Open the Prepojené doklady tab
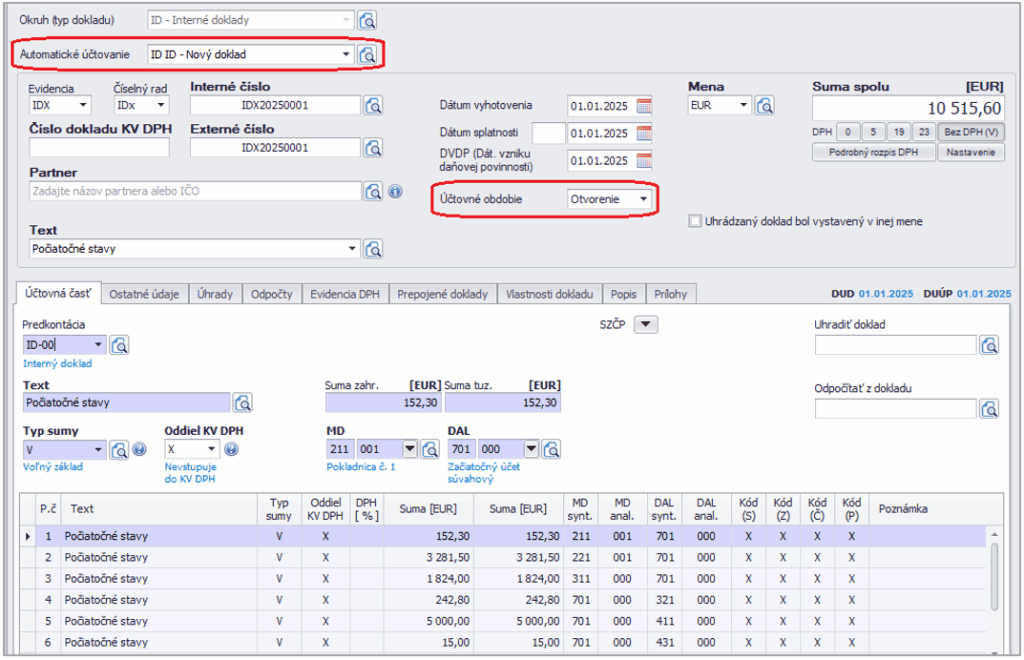 [x=442, y=294]
